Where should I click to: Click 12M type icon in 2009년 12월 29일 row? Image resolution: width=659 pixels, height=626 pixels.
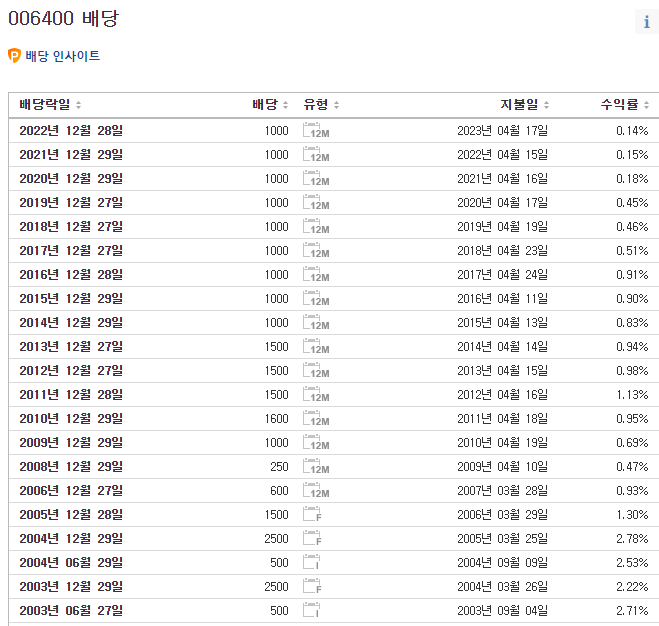[x=316, y=442]
